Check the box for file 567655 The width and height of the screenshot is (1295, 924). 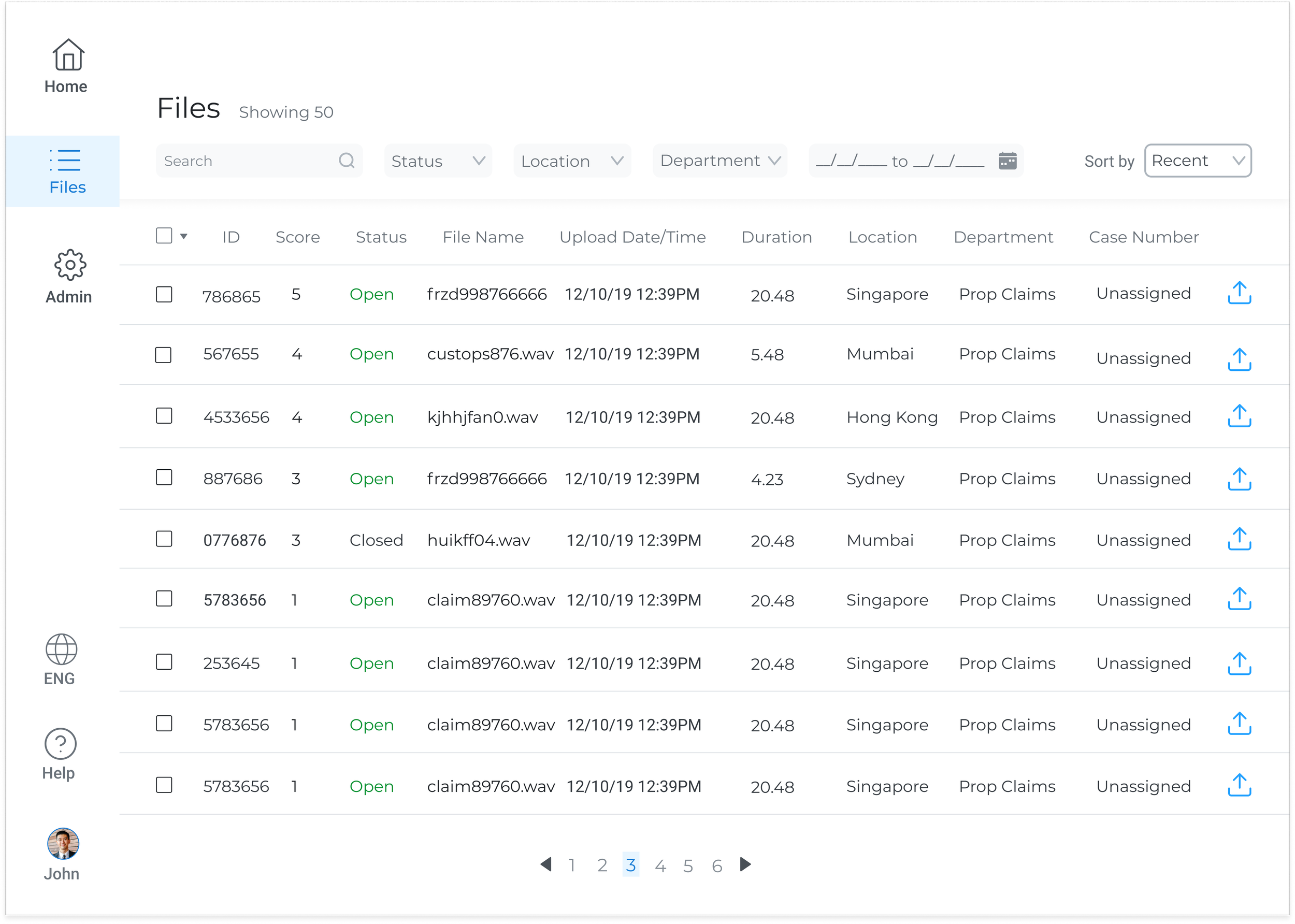(163, 355)
